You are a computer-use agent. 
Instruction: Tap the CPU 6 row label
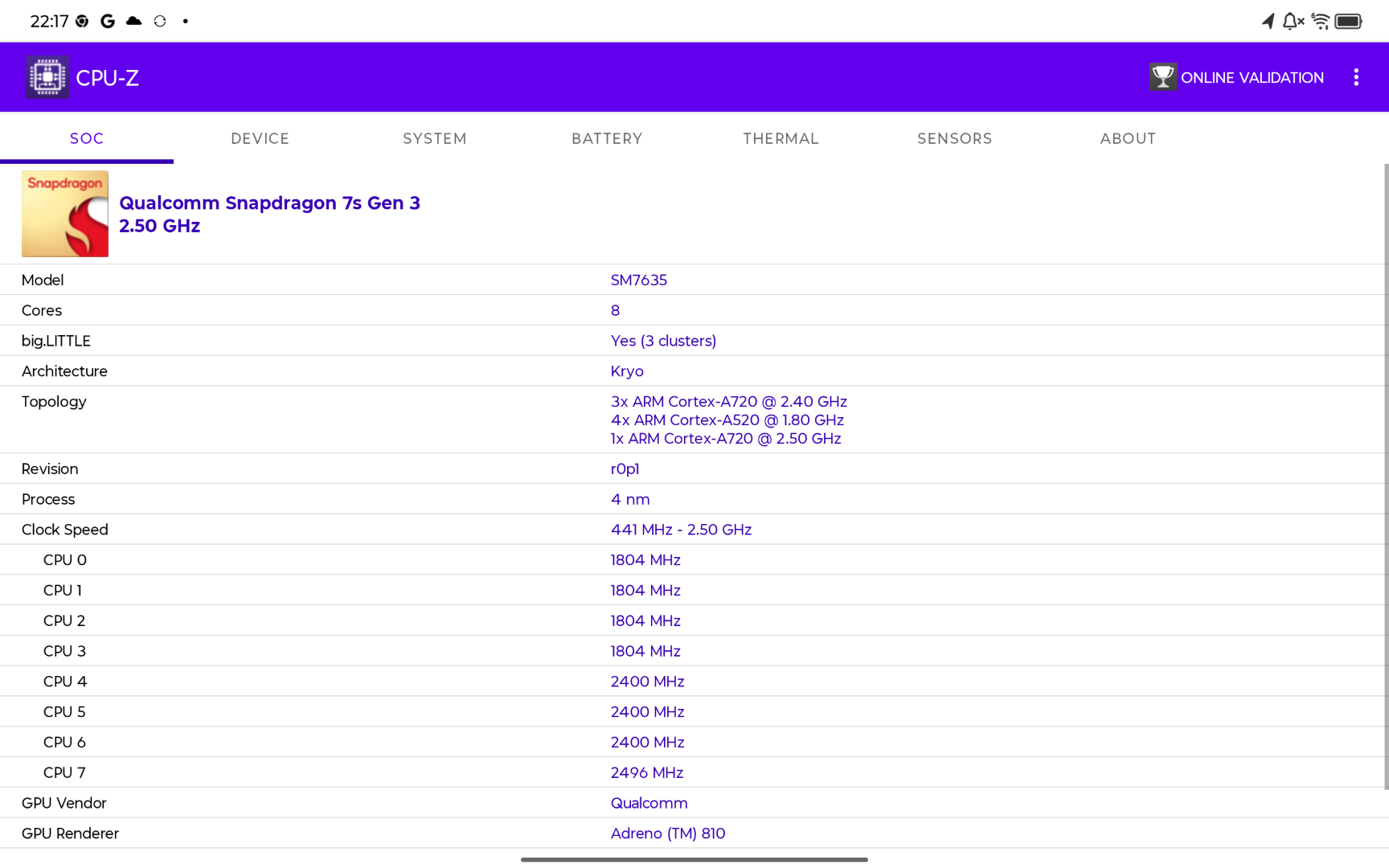coord(64,743)
